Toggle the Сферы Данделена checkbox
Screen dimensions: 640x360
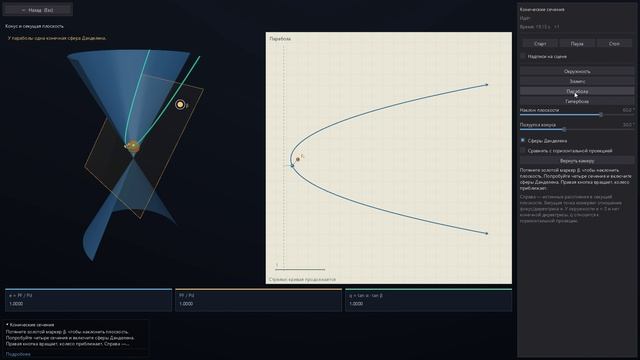click(523, 140)
